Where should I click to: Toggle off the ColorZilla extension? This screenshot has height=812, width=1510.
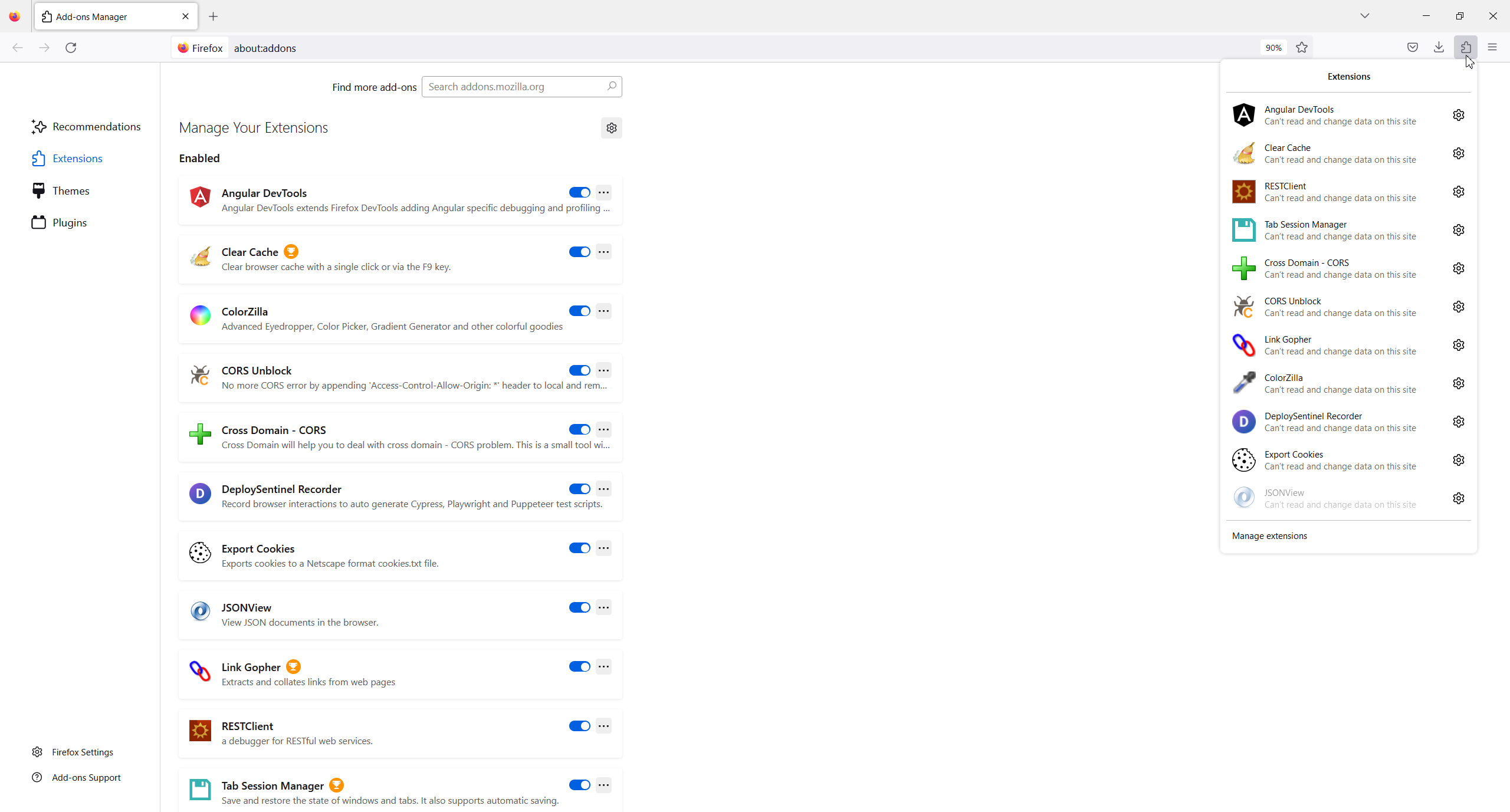click(579, 311)
